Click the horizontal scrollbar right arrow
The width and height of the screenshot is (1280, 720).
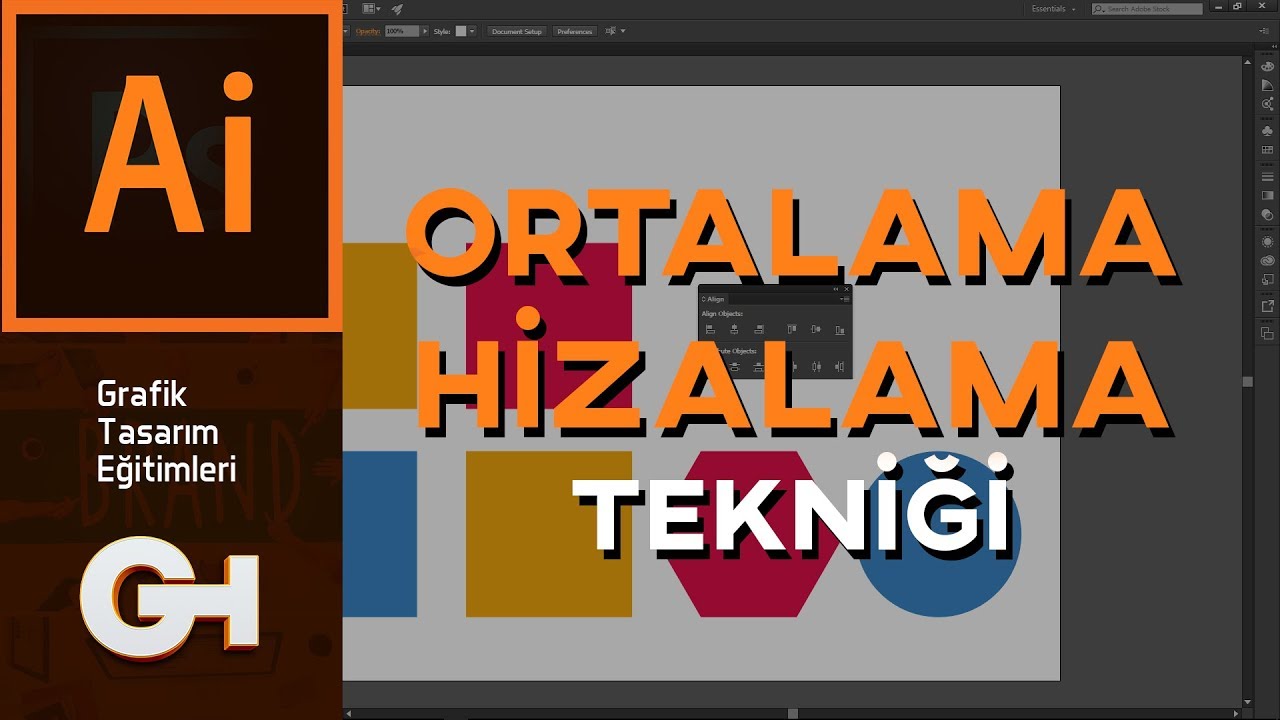pos(1236,714)
